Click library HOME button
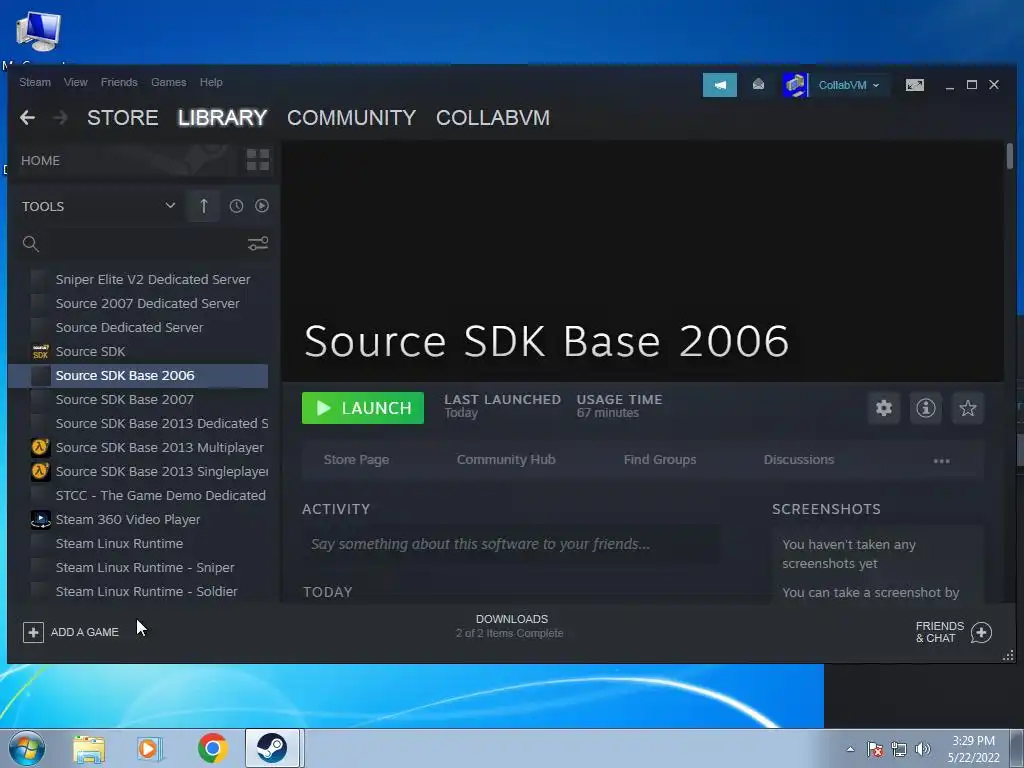The height and width of the screenshot is (768, 1024). point(40,161)
